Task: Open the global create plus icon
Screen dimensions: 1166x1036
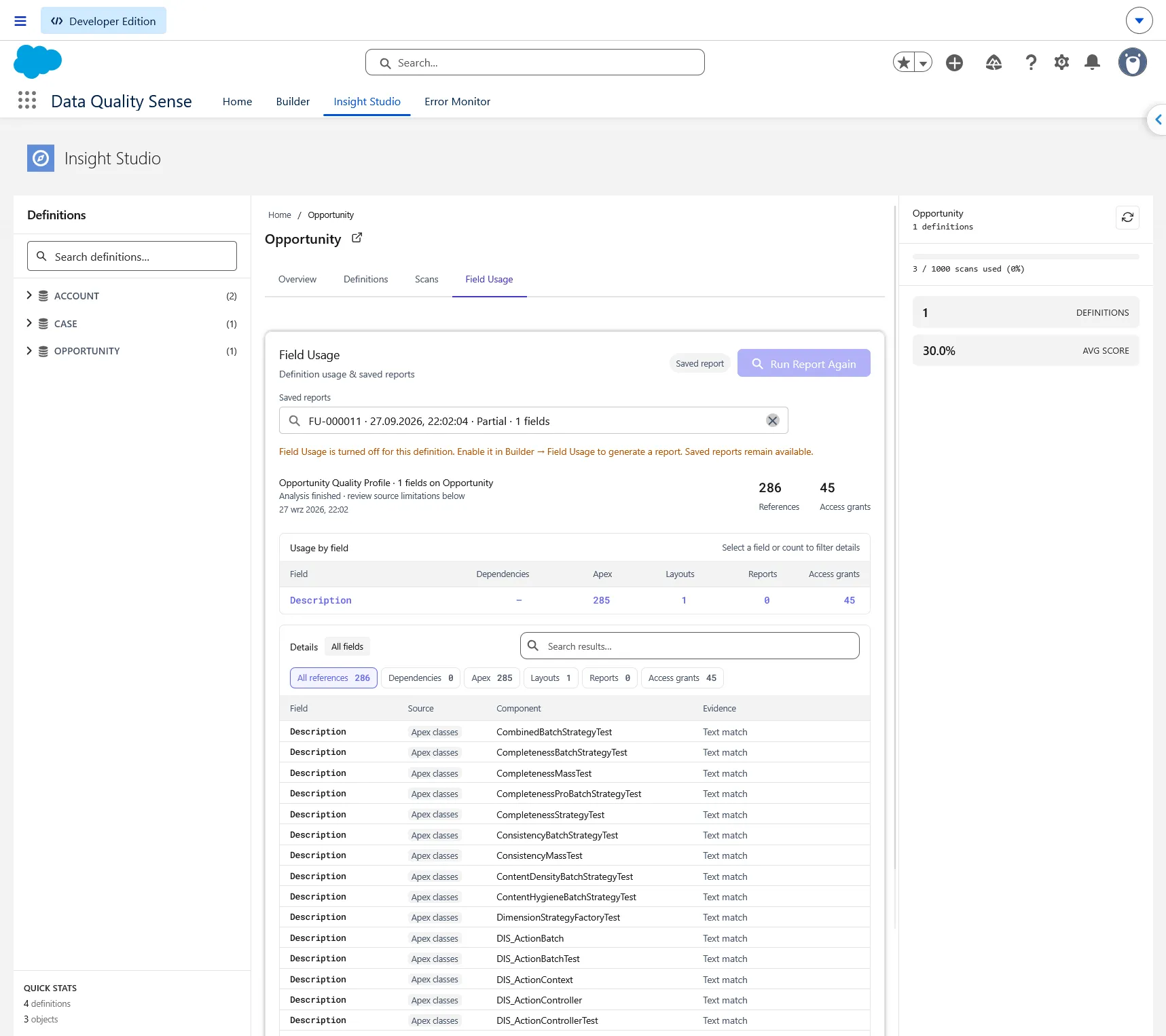Action: [x=955, y=62]
